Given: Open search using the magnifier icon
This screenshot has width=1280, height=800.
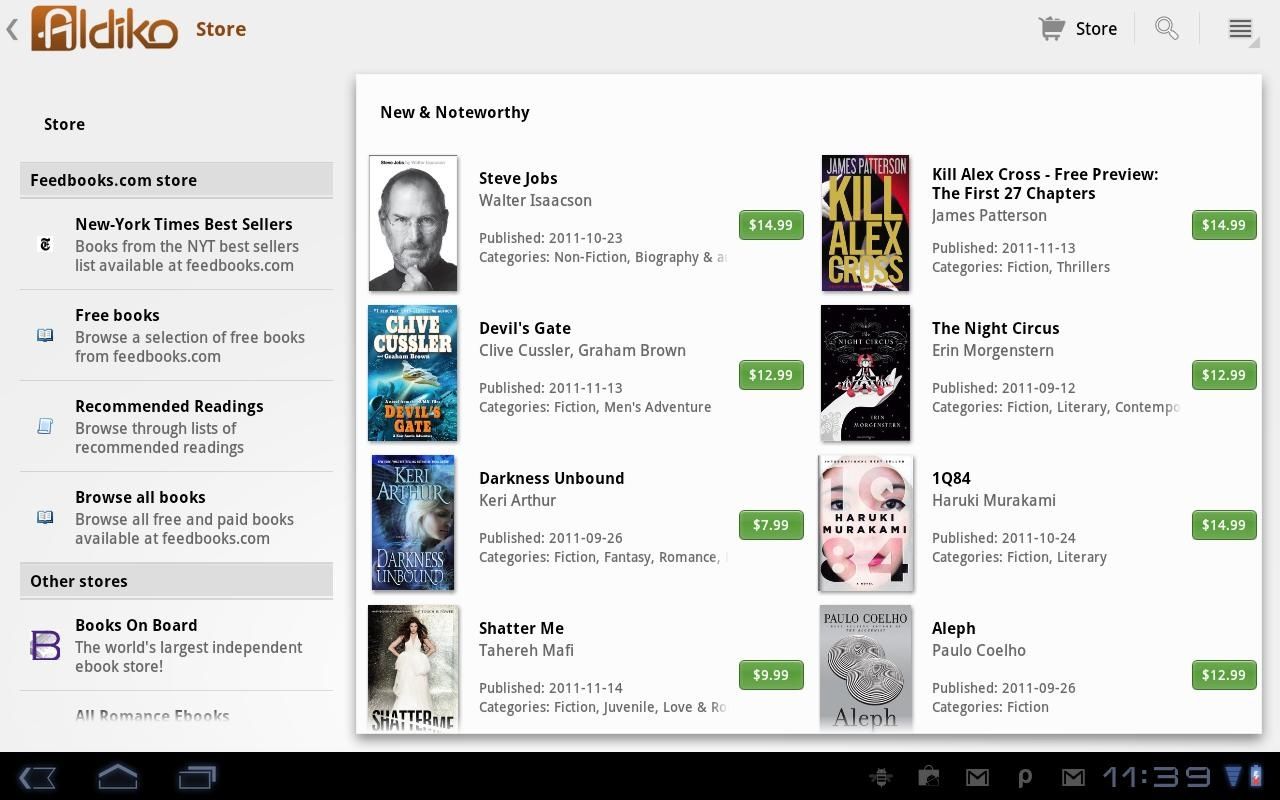Looking at the screenshot, I should coord(1166,28).
